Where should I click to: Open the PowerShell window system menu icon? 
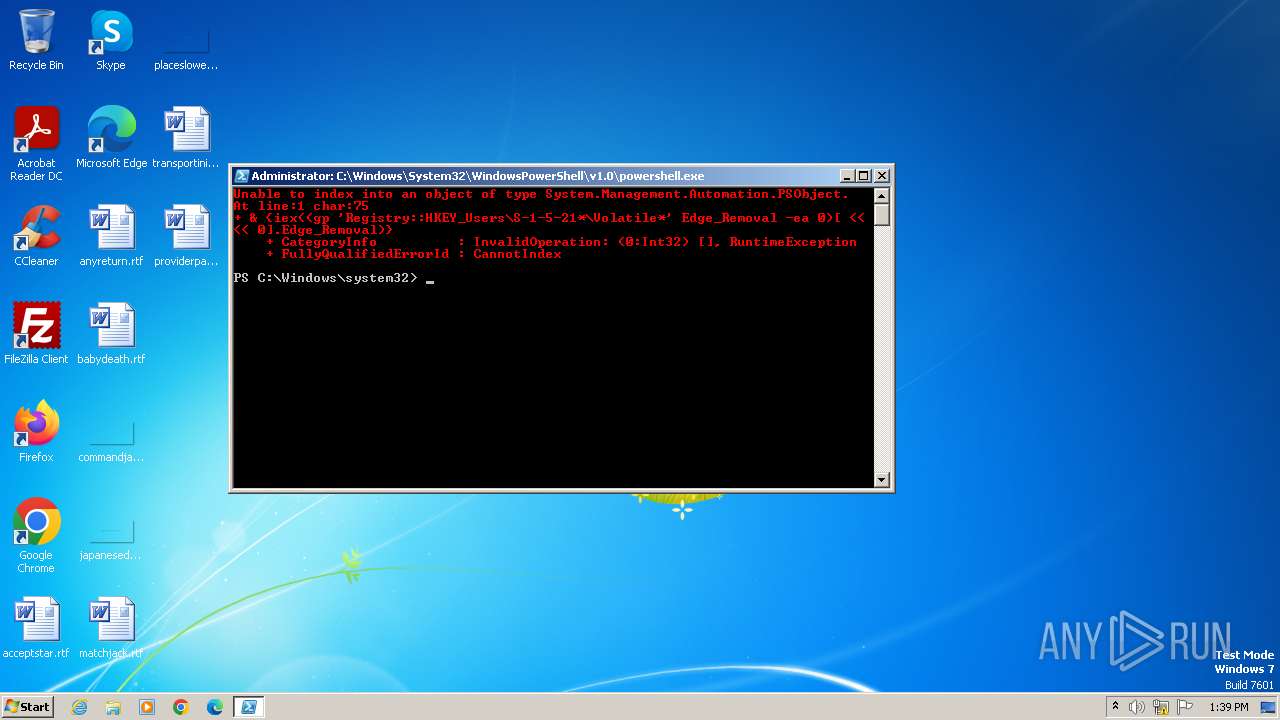click(x=241, y=176)
